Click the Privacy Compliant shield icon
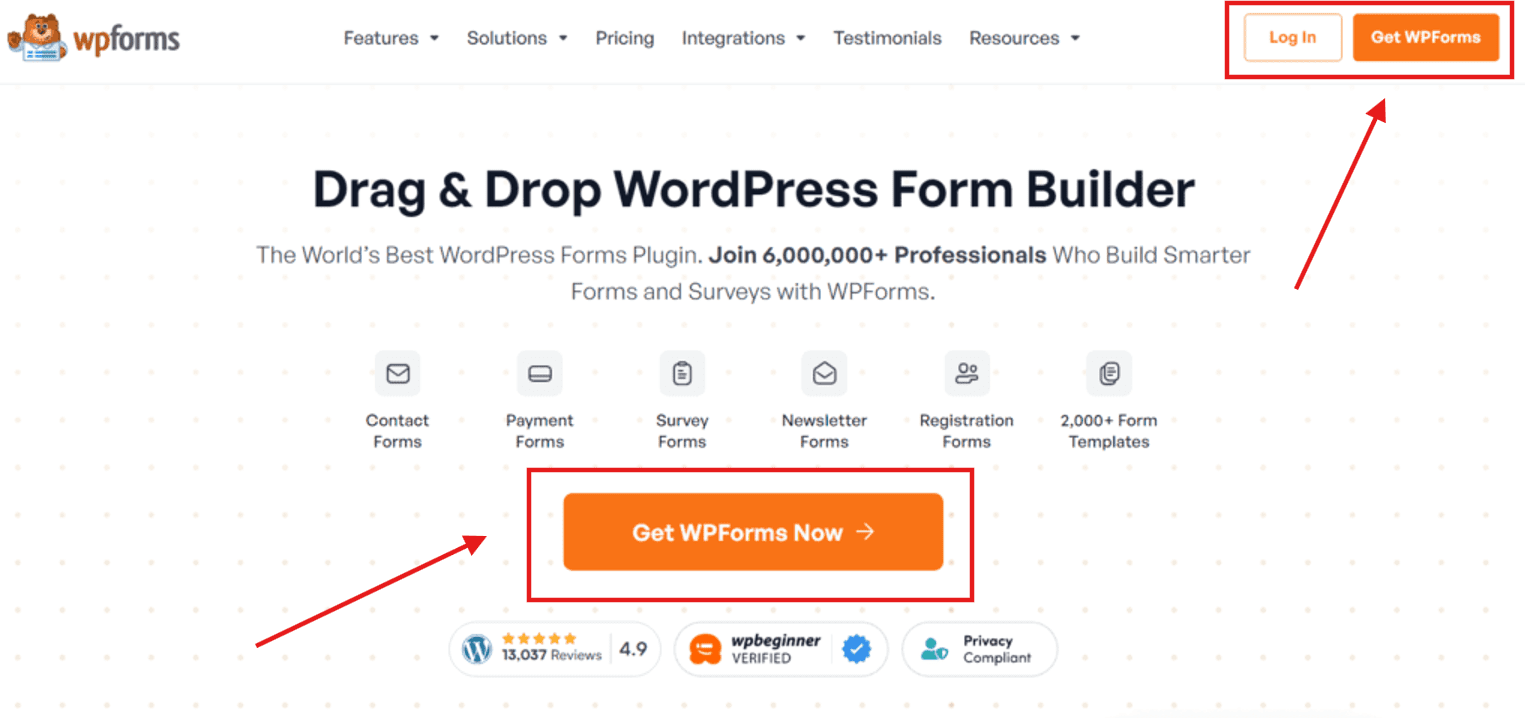1525x718 pixels. click(935, 649)
